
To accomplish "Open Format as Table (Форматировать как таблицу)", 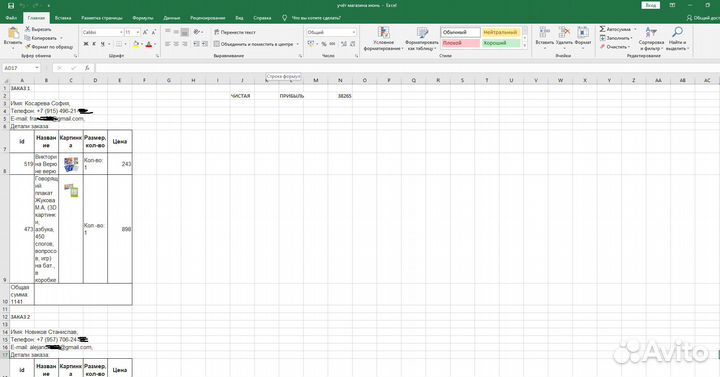I will pos(422,39).
